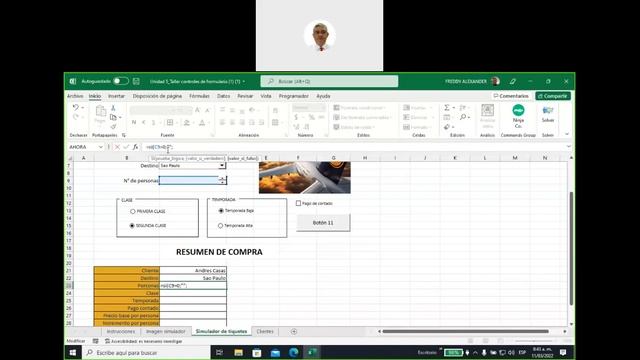Open the Destino Sao Paulo combo box arrow

coord(222,165)
